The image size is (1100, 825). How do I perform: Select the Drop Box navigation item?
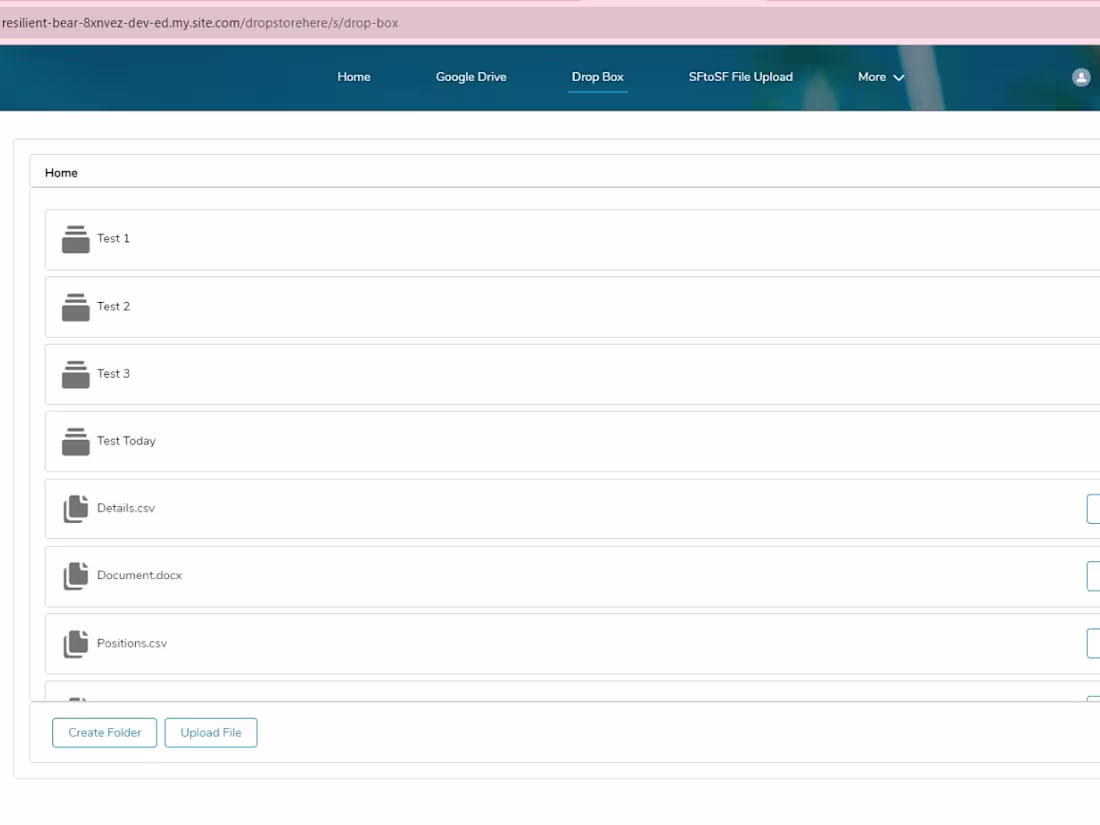597,77
